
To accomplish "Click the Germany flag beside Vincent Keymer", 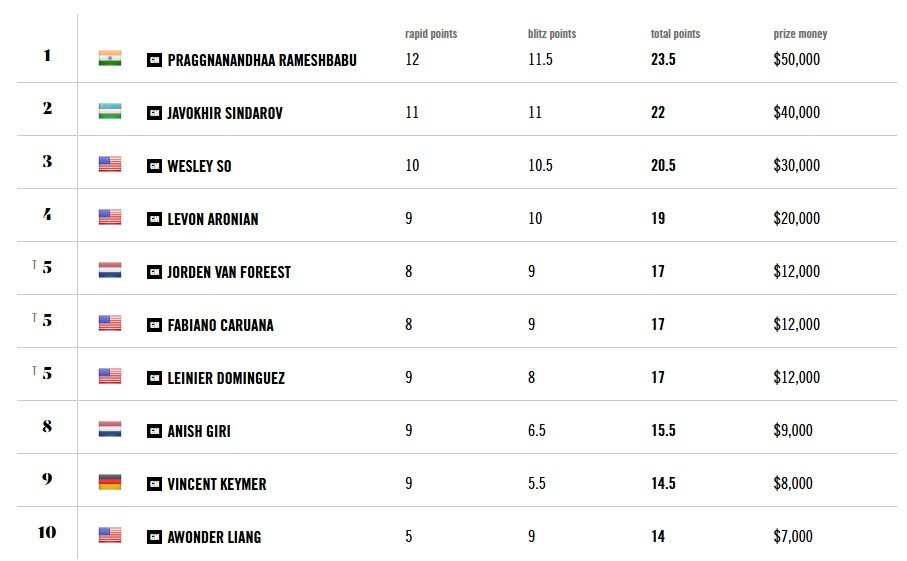I will (x=110, y=482).
